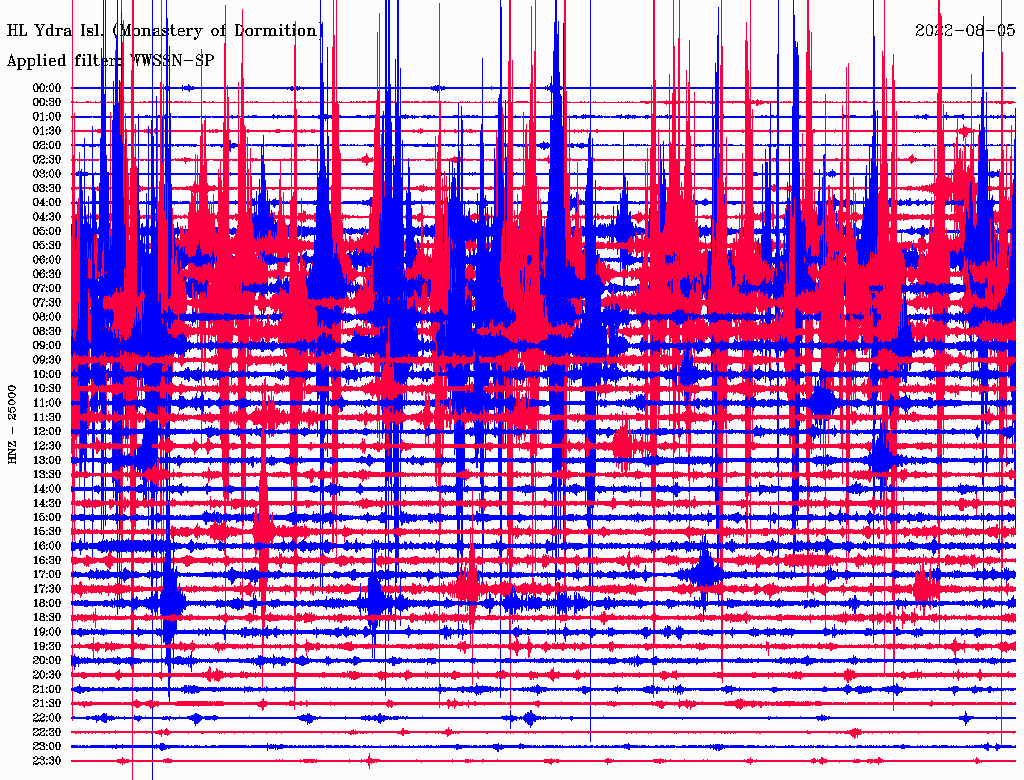Select the 06:30 time row label
This screenshot has height=780, width=1024.
click(47, 274)
